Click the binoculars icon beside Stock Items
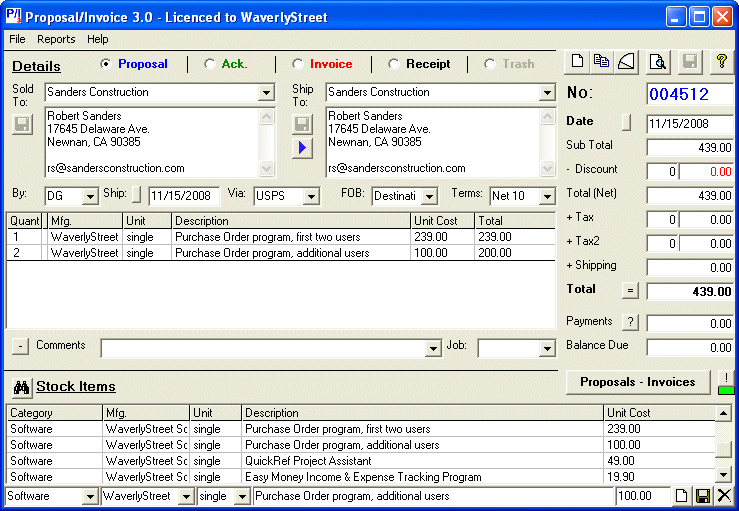This screenshot has height=511, width=739. tap(21, 387)
